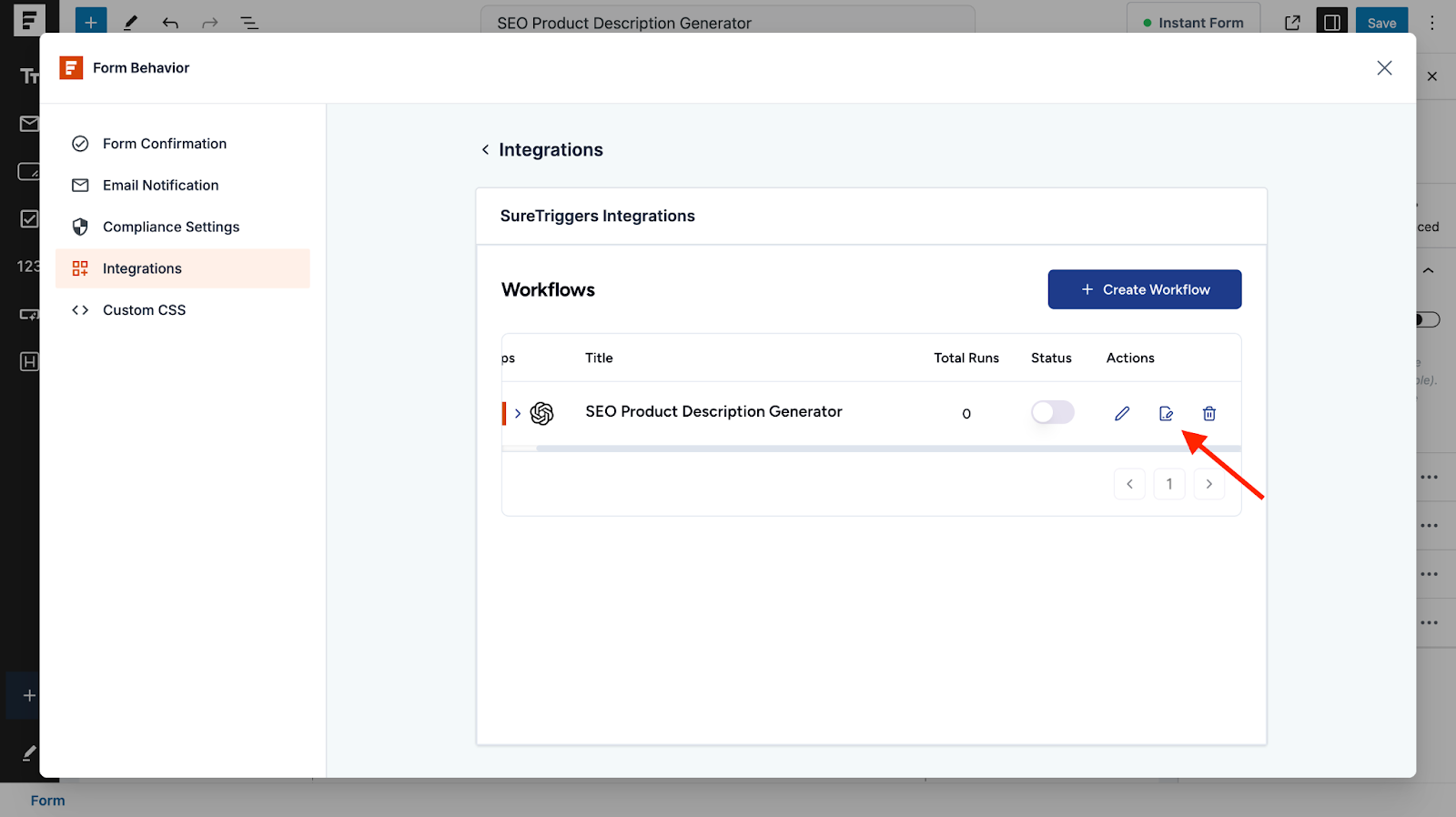
Task: Undo the last change
Action: coord(170,23)
